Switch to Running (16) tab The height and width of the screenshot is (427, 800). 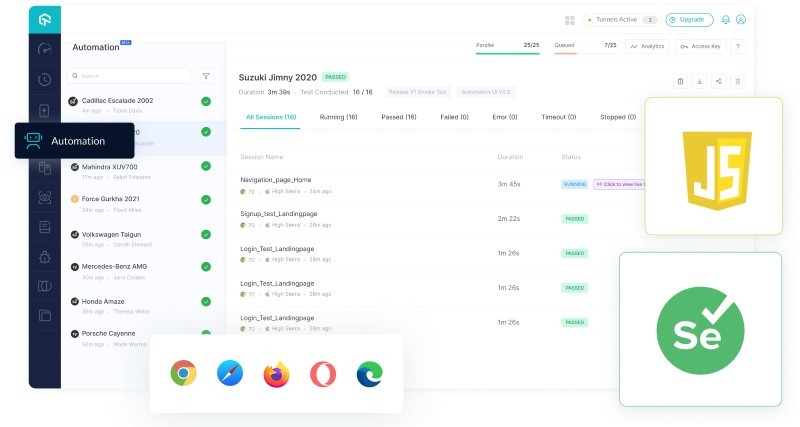pyautogui.click(x=338, y=117)
